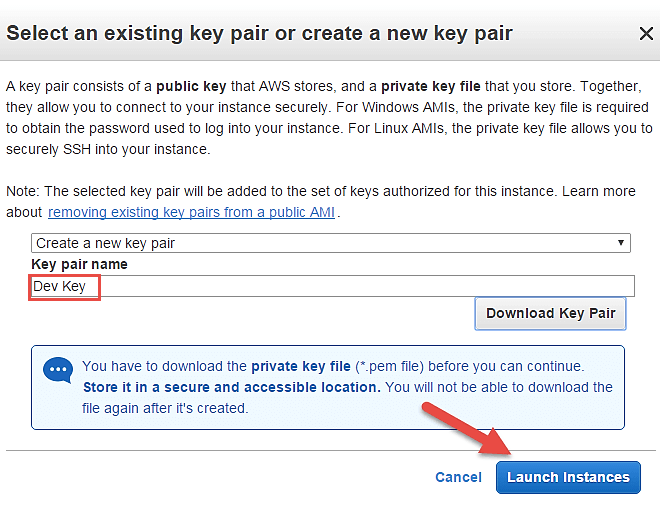Click bold 'private key file' in the info box
This screenshot has width=660, height=505.
point(303,366)
